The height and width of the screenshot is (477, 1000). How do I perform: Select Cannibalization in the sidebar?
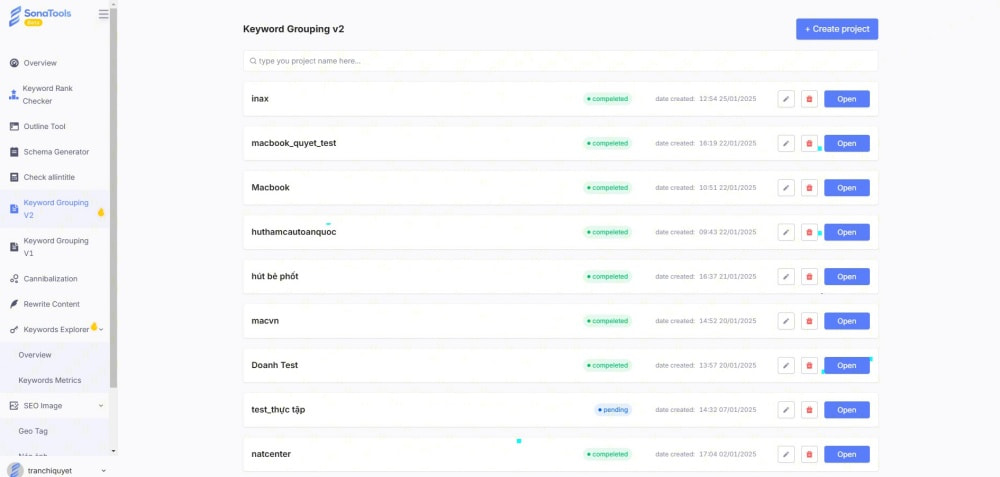(50, 279)
